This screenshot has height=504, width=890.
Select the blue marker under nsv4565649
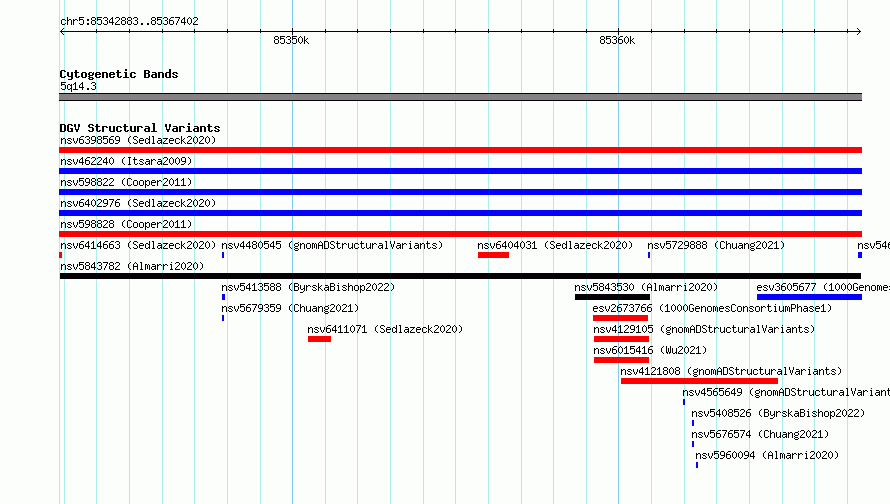[684, 402]
